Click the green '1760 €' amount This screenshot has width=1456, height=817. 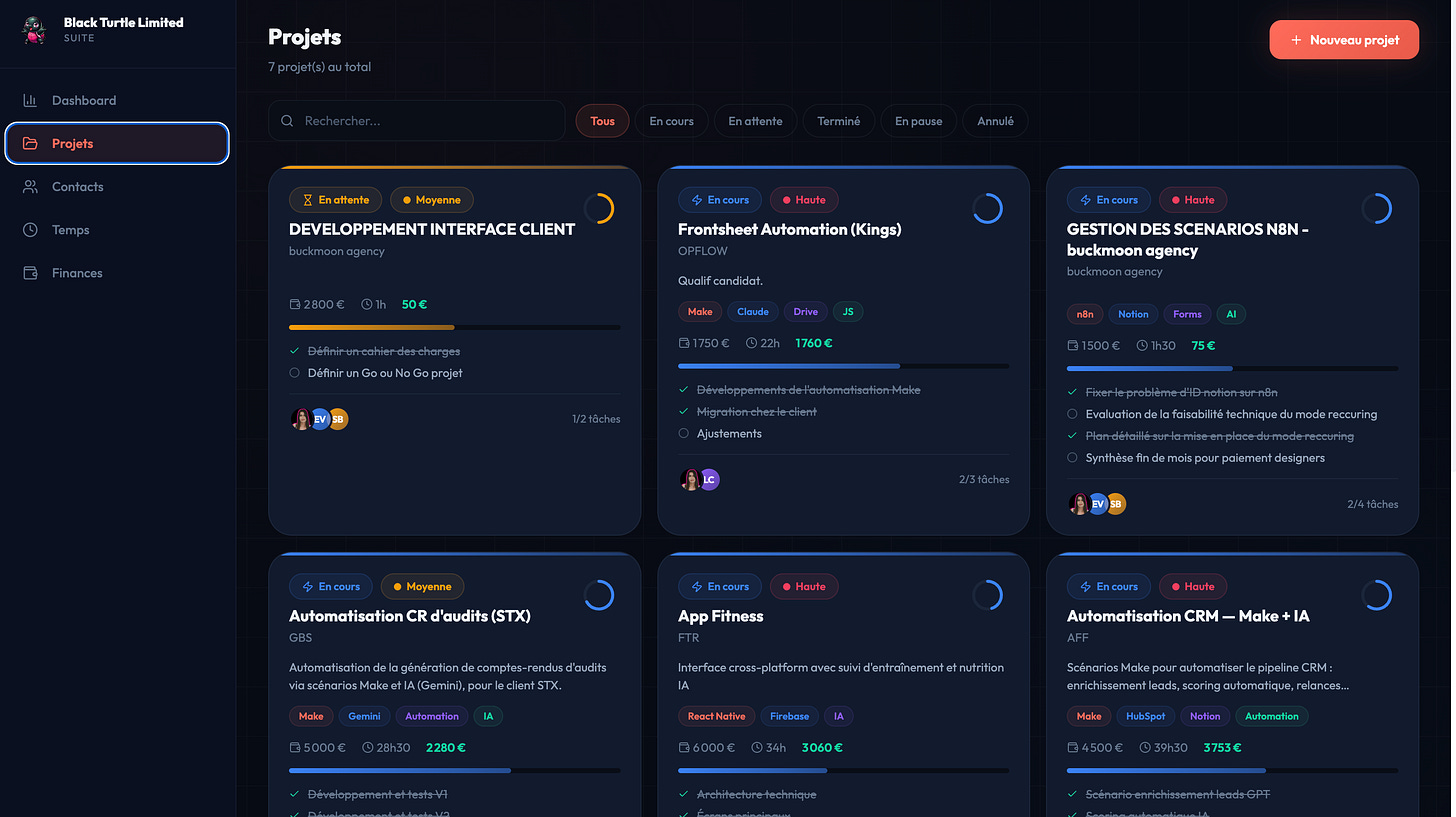[x=814, y=343]
